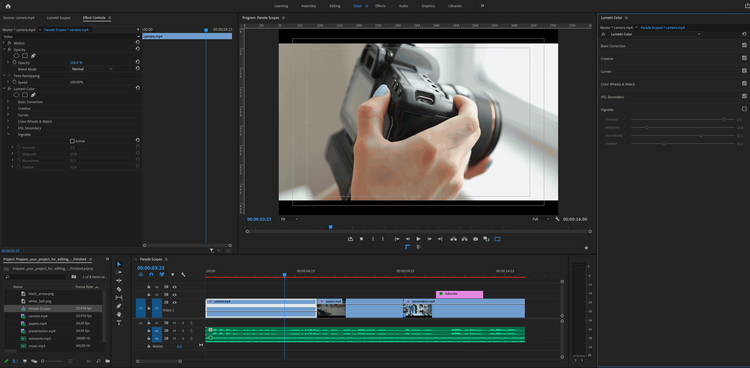
Task: Switch Project panel to list view
Action: 15,361
